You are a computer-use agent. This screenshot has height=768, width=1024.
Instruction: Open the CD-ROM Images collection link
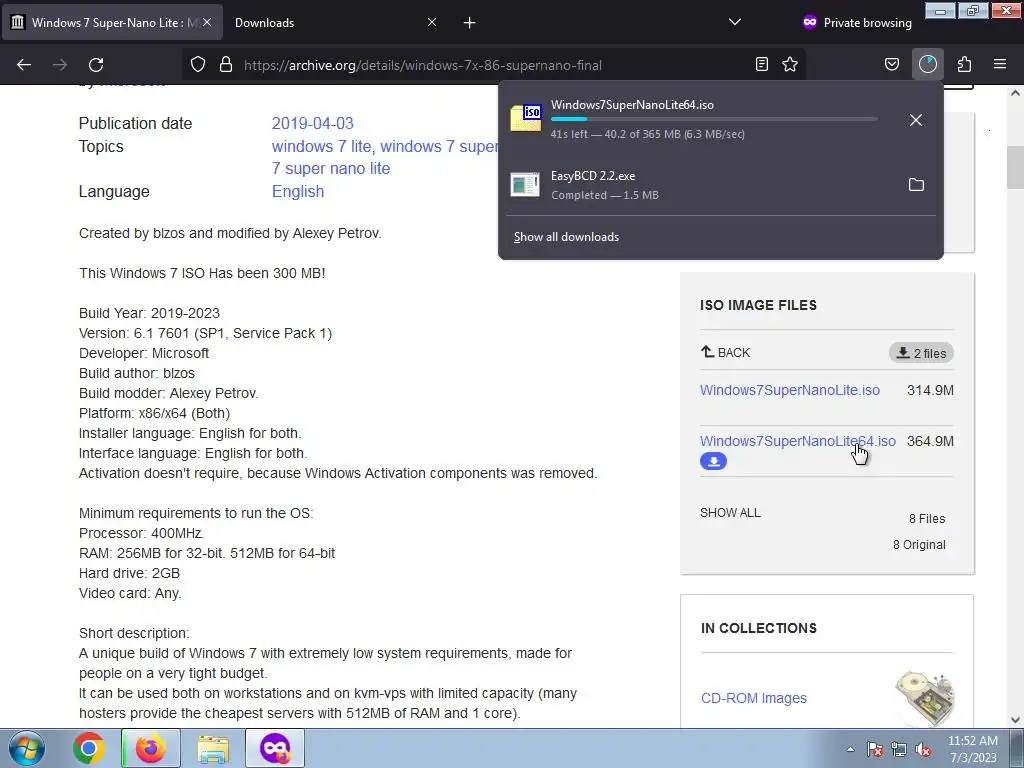754,698
